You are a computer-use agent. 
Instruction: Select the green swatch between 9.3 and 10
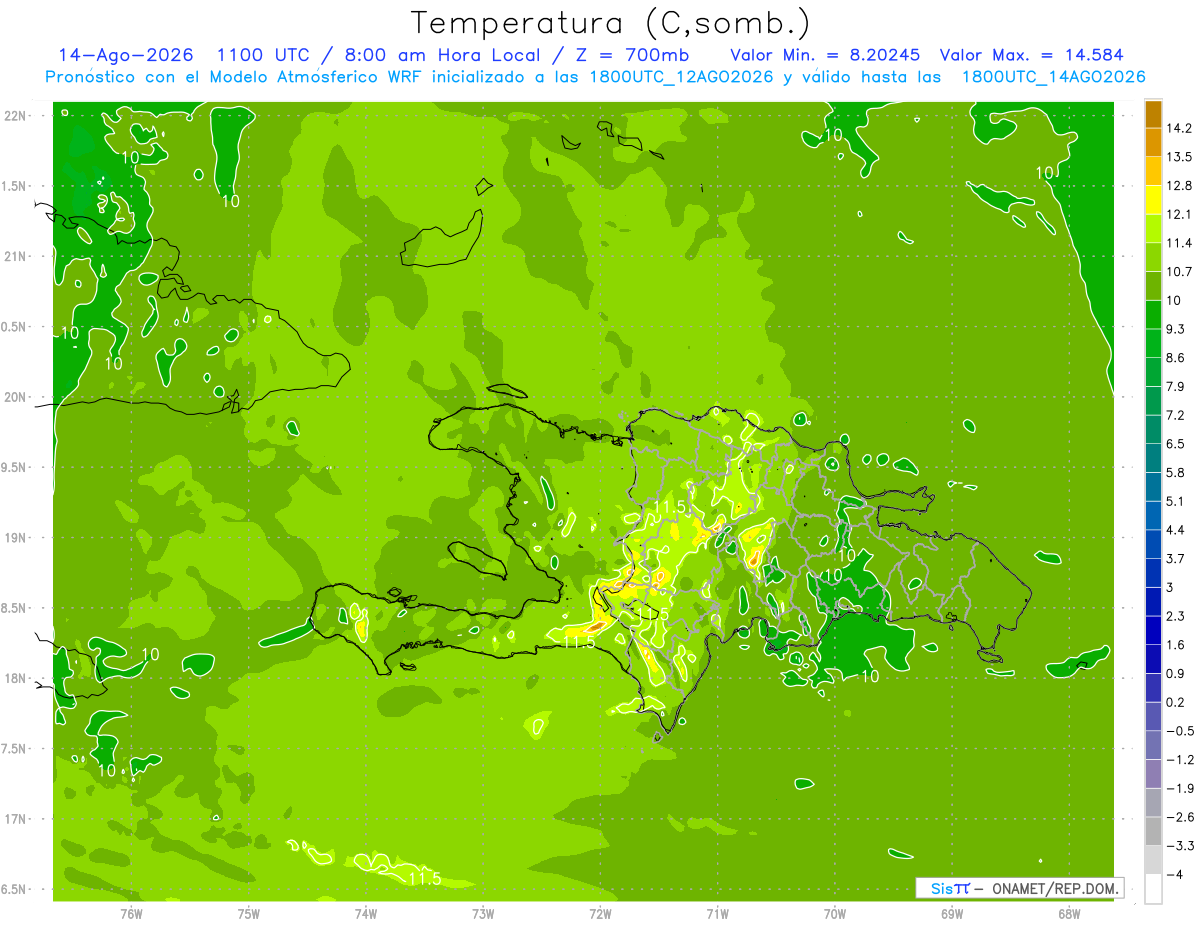[1153, 314]
